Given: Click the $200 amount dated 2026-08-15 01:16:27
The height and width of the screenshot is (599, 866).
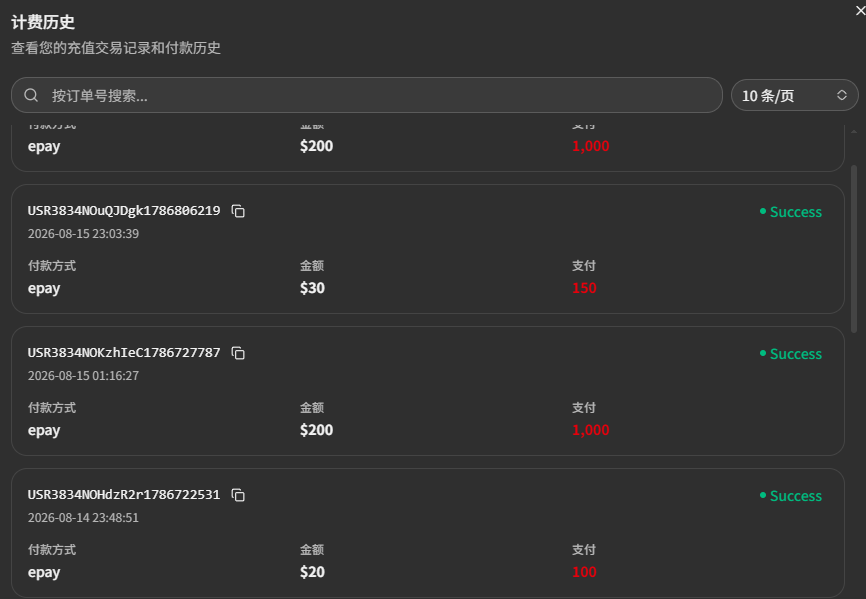Looking at the screenshot, I should 316,430.
